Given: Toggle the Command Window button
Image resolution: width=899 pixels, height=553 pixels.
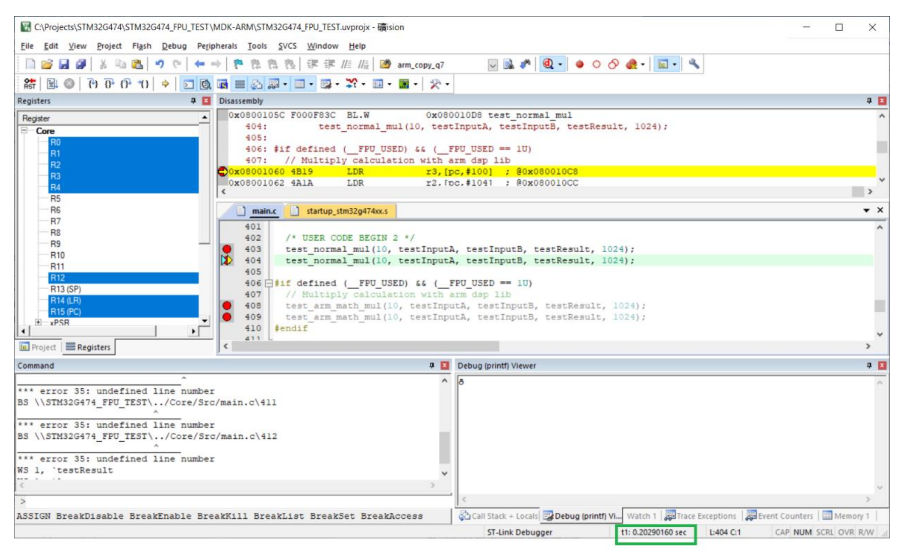Looking at the screenshot, I should 188,84.
